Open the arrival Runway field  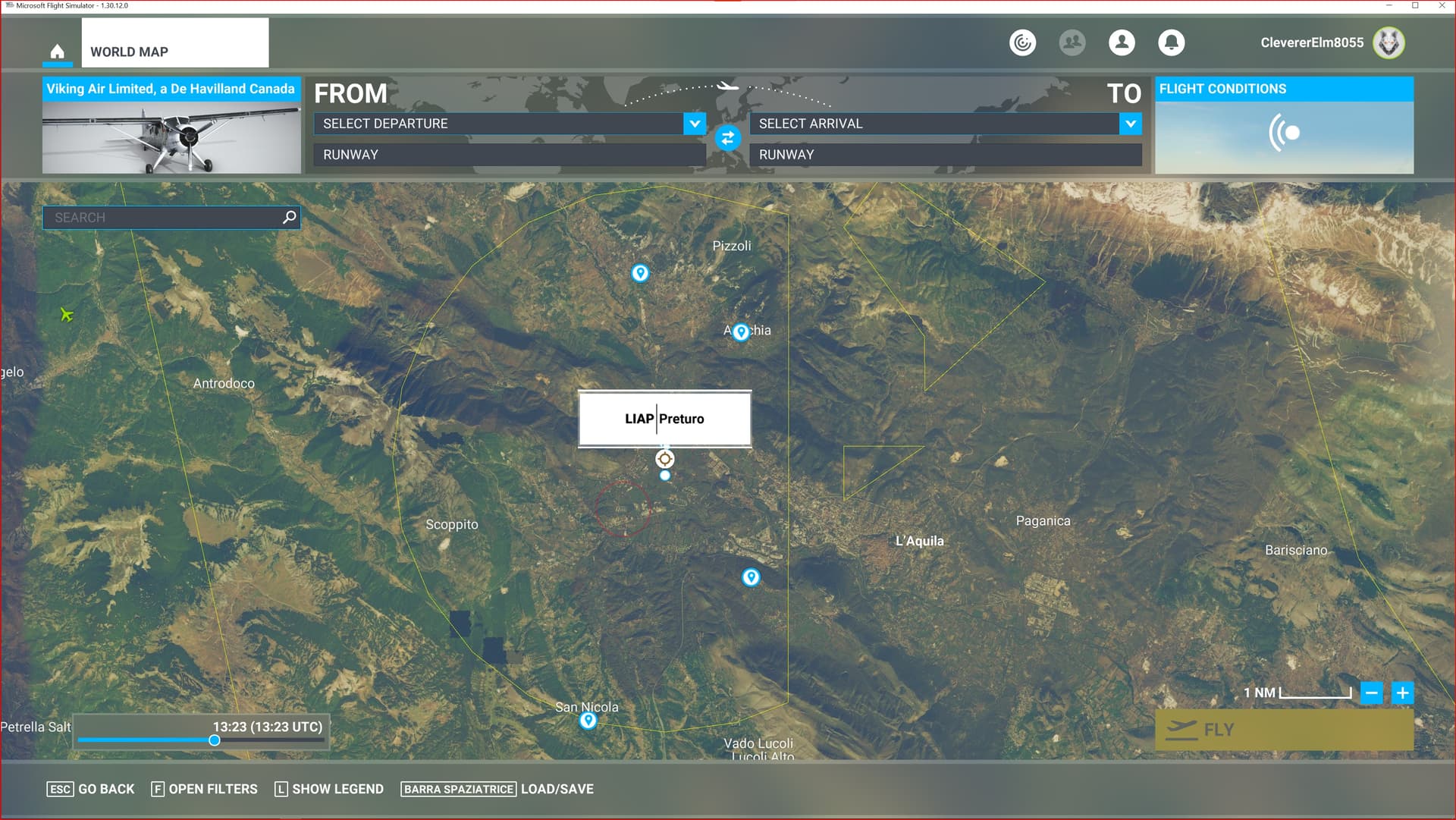(x=946, y=155)
